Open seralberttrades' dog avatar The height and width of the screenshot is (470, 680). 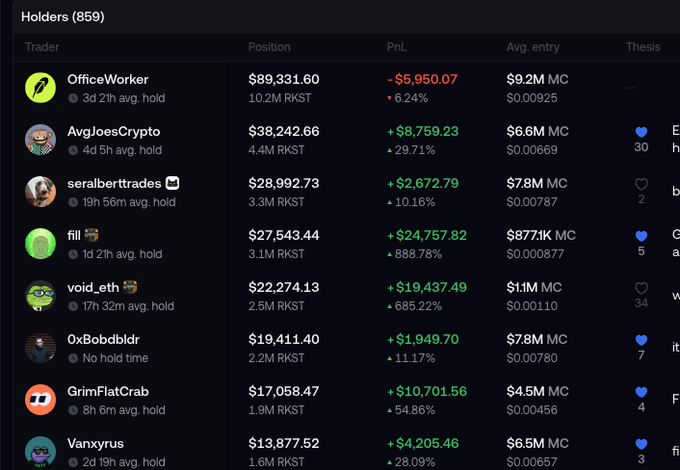(40, 192)
